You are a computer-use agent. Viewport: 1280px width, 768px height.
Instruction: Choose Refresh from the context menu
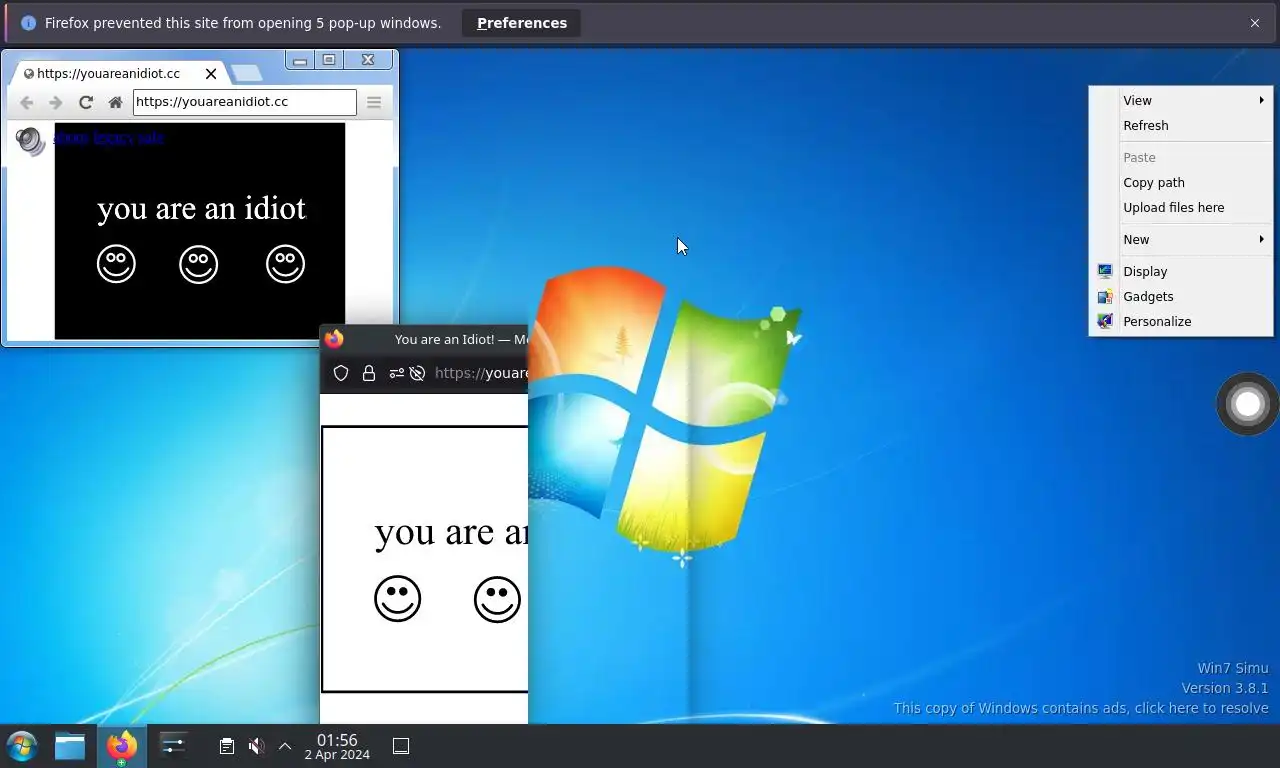point(1181,125)
